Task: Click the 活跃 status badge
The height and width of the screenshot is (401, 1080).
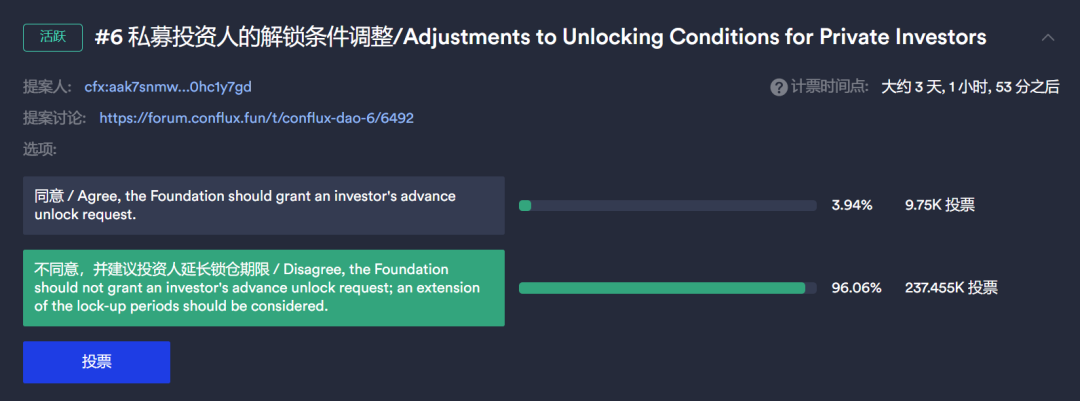Action: 52,37
